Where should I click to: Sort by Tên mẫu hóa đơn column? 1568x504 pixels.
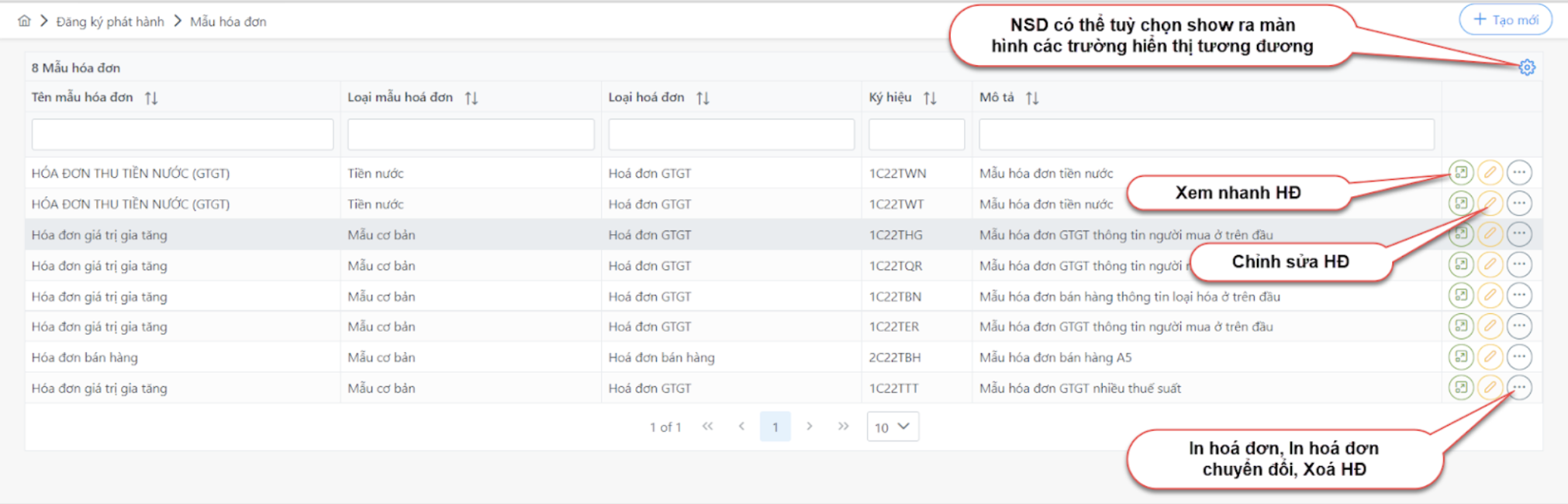(151, 98)
